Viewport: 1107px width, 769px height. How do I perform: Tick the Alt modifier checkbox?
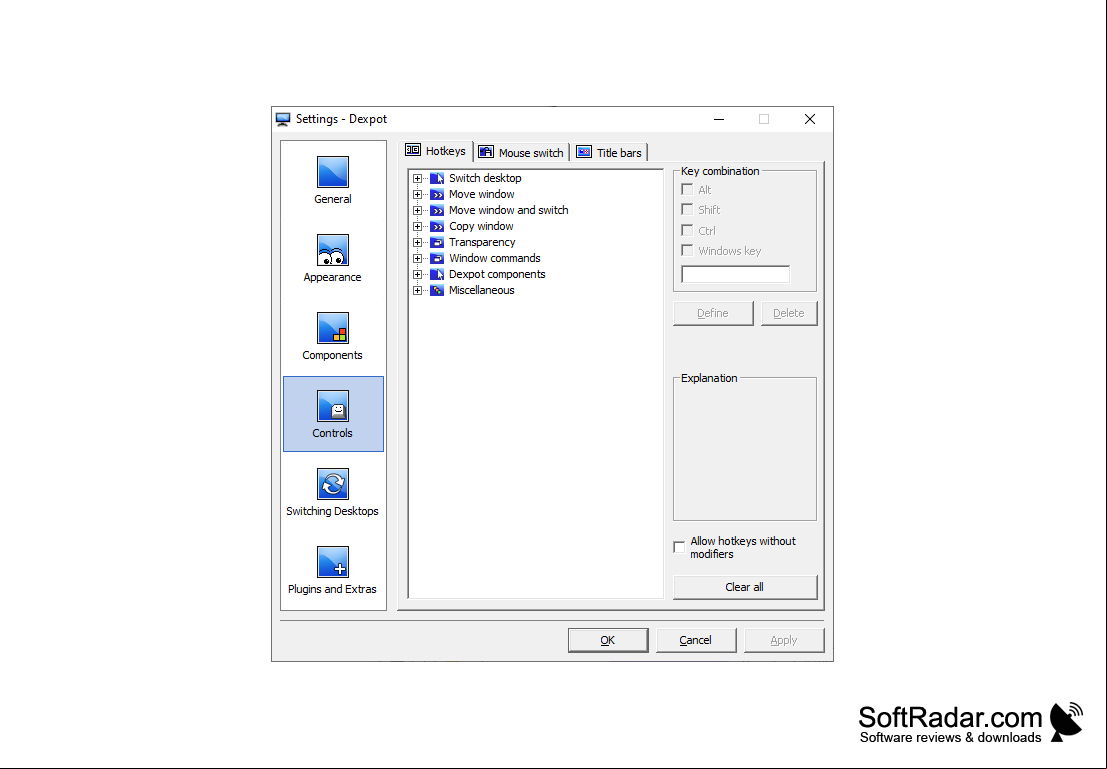pyautogui.click(x=687, y=189)
